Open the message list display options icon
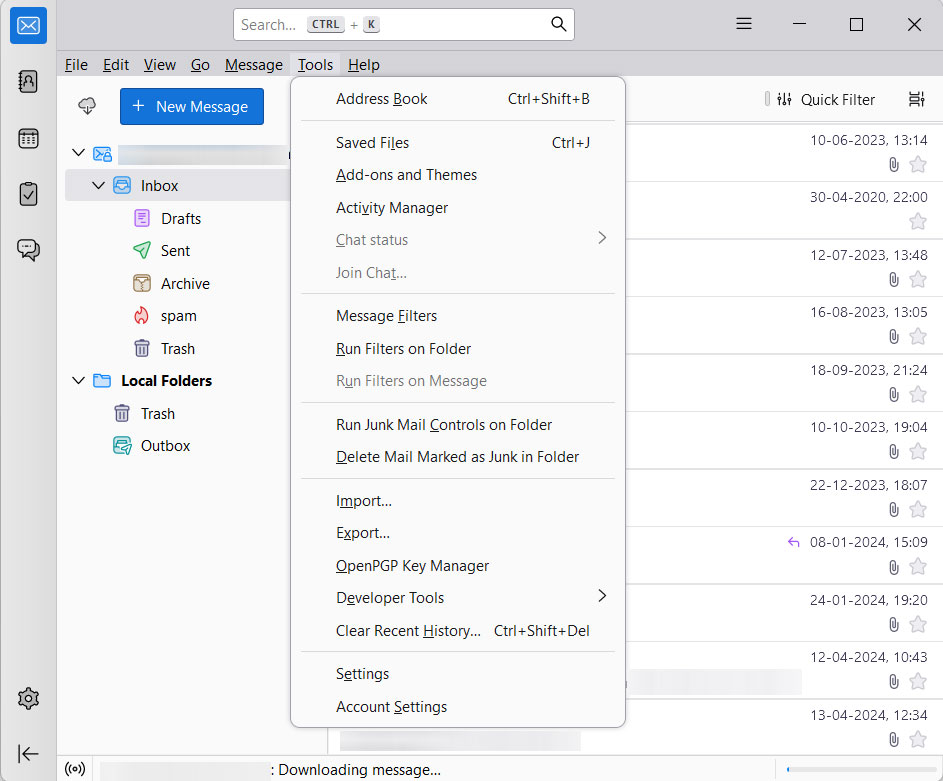 [x=916, y=99]
